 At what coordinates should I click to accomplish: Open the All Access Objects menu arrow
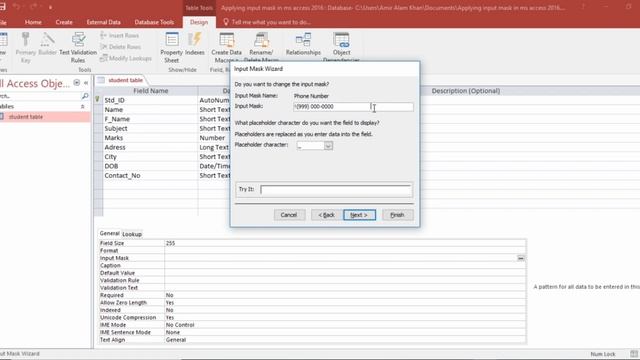click(x=77, y=83)
